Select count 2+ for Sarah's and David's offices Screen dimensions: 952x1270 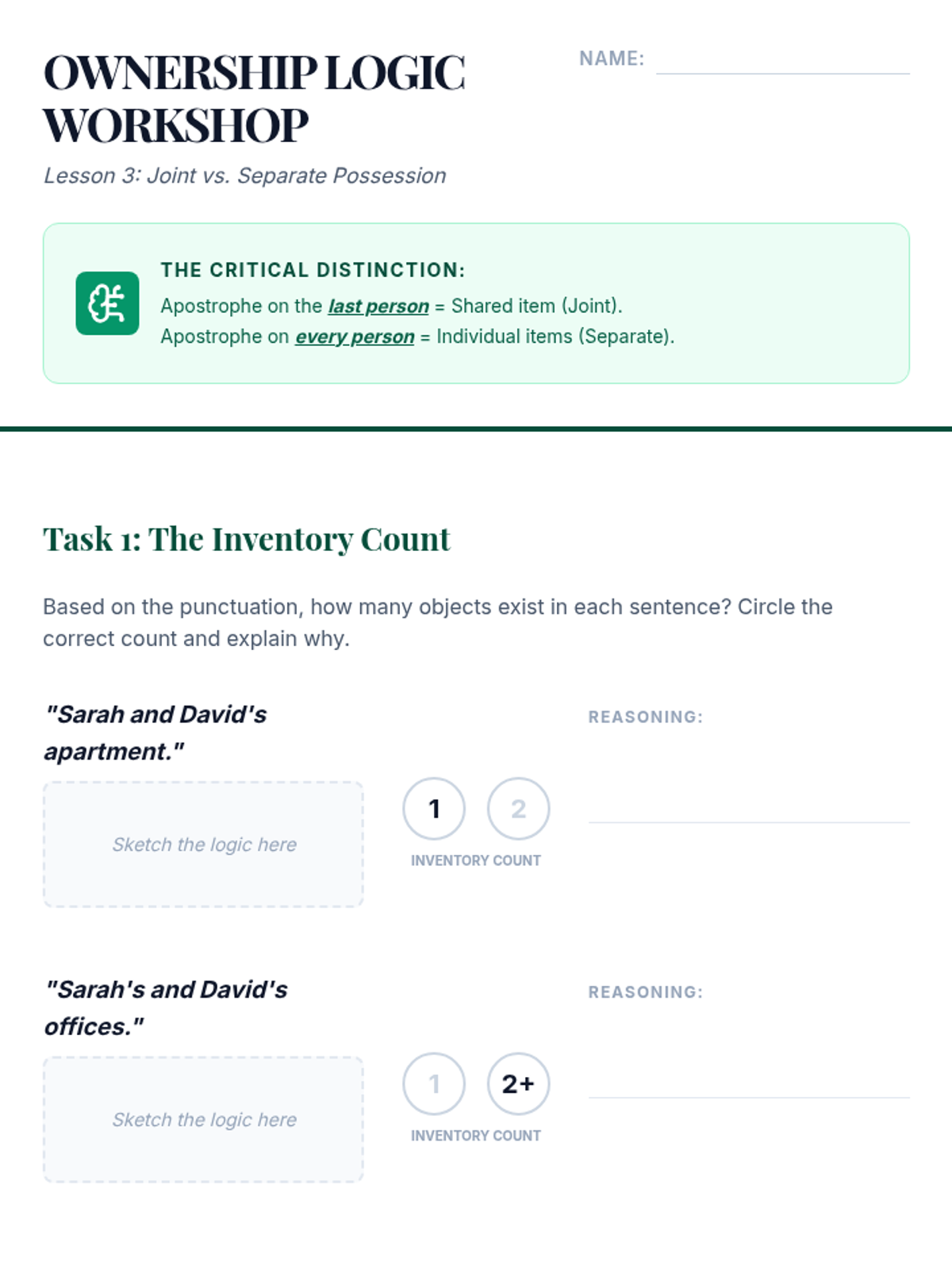(518, 1084)
